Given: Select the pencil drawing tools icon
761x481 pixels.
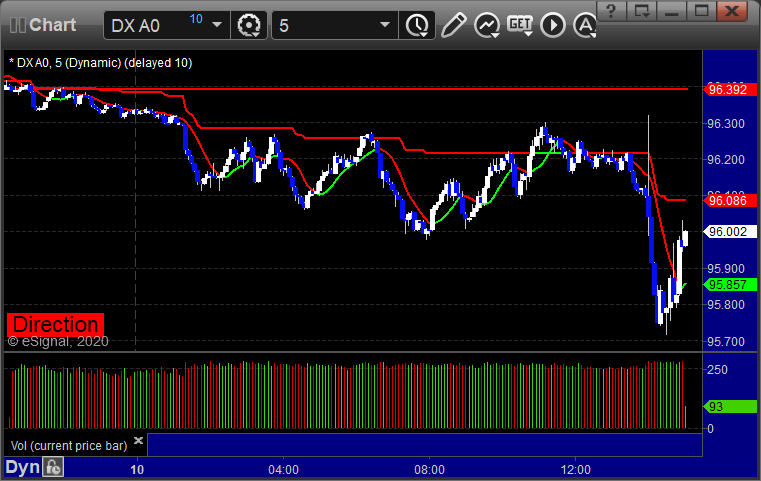Looking at the screenshot, I should (454, 25).
